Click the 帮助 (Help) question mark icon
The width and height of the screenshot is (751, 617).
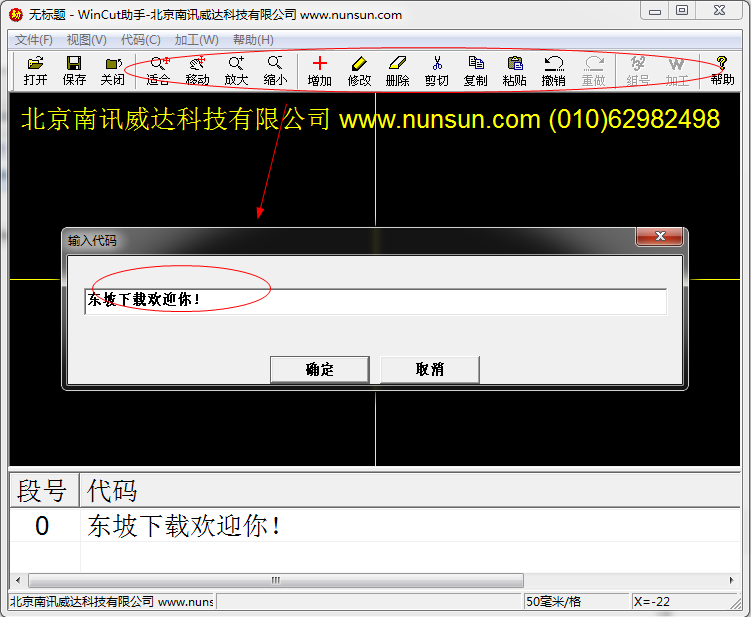click(x=722, y=71)
